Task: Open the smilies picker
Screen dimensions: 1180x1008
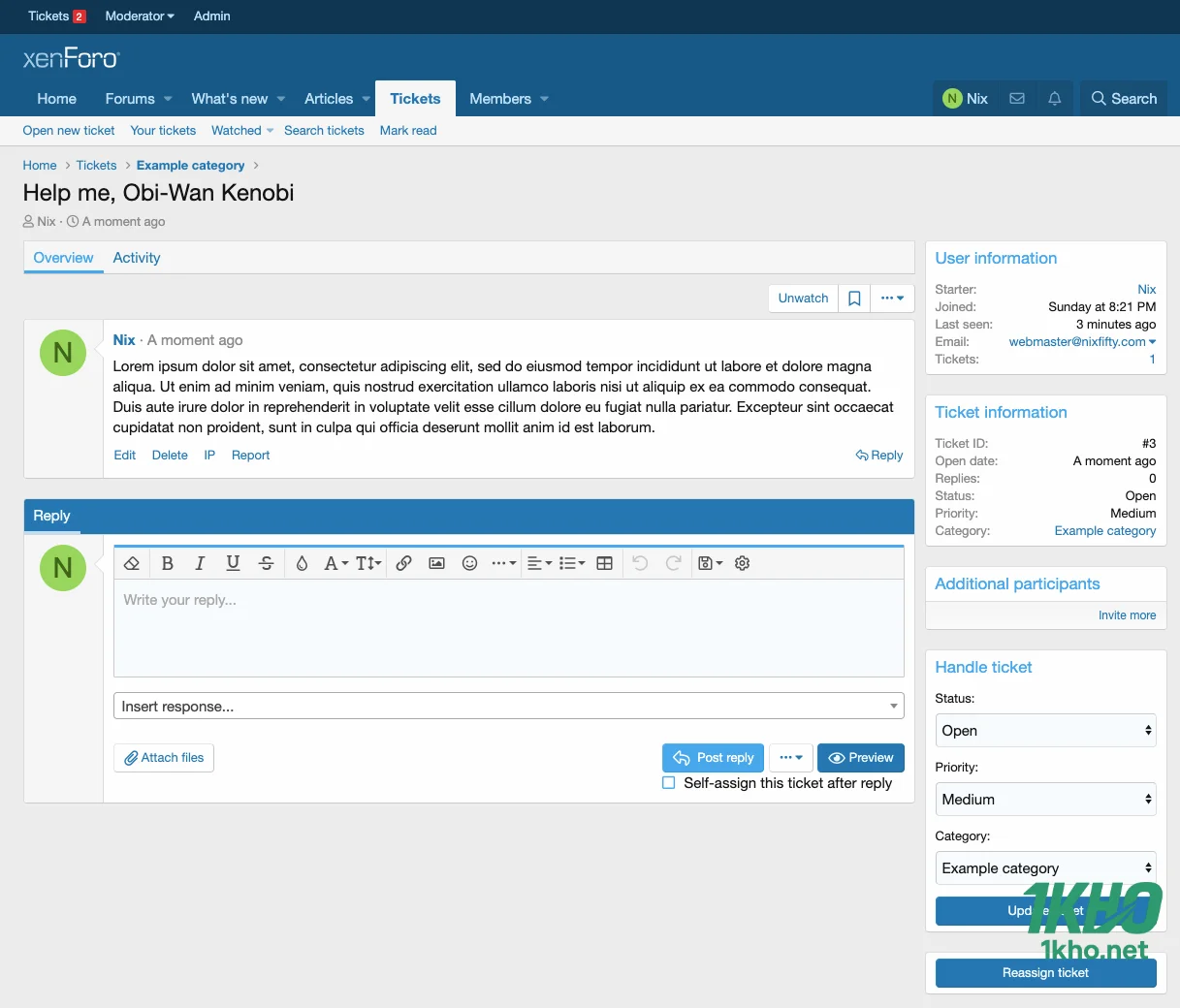Action: 469,562
